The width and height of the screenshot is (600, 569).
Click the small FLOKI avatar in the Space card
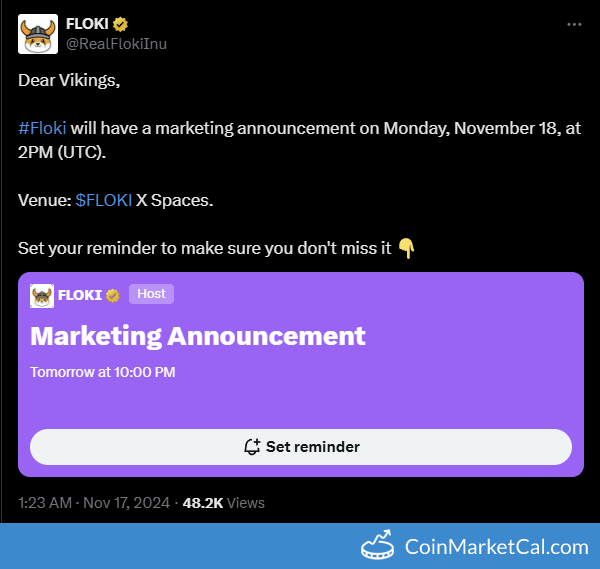point(42,295)
